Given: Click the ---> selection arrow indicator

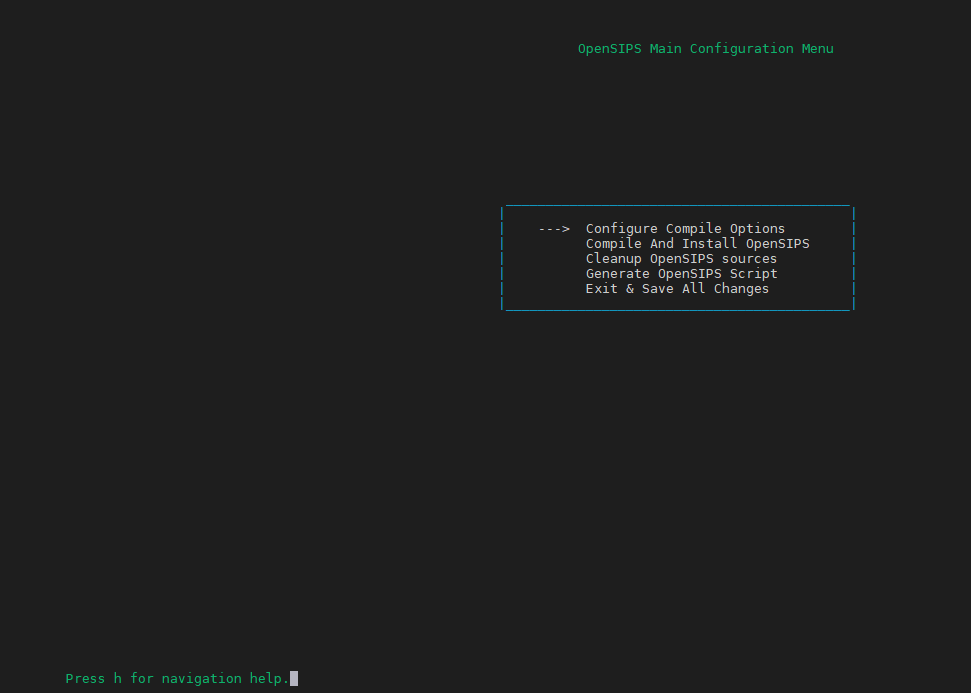Looking at the screenshot, I should point(554,229).
